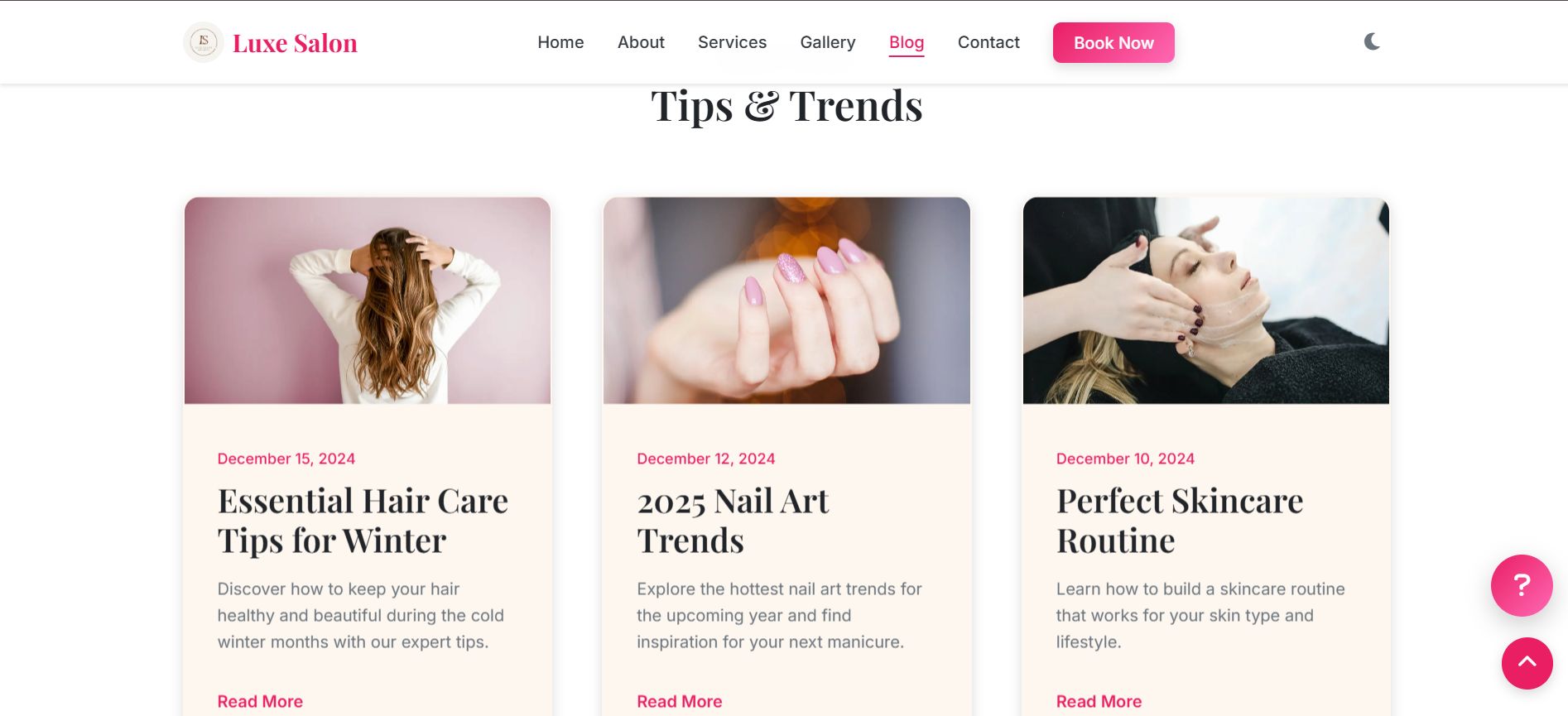Click the active Blog nav item

pyautogui.click(x=907, y=42)
